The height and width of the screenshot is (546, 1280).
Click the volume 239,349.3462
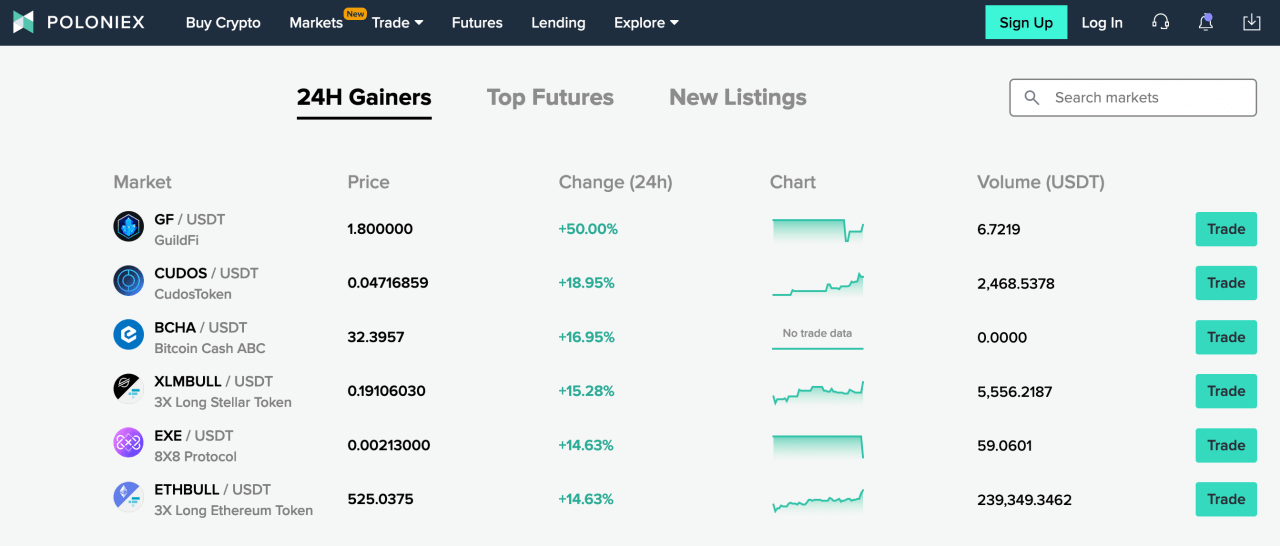(x=1024, y=499)
